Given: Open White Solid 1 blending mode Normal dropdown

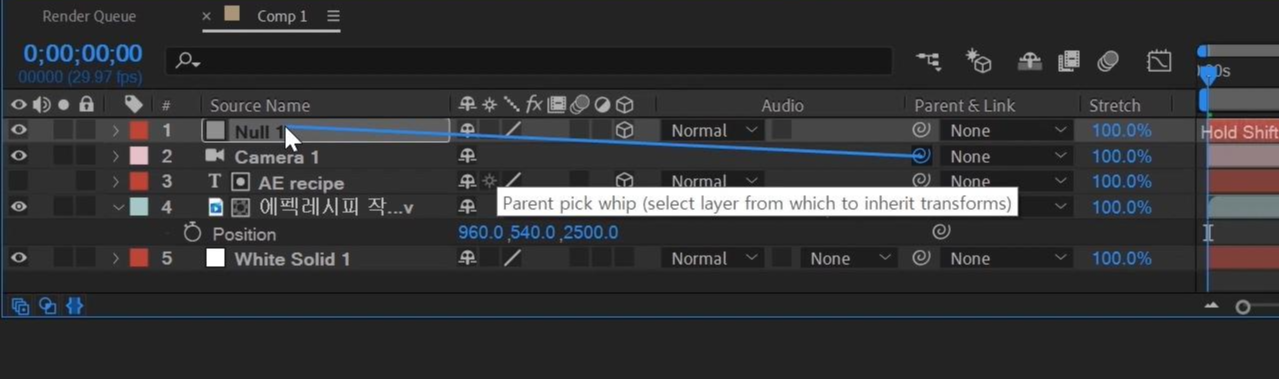Looking at the screenshot, I should tap(712, 258).
